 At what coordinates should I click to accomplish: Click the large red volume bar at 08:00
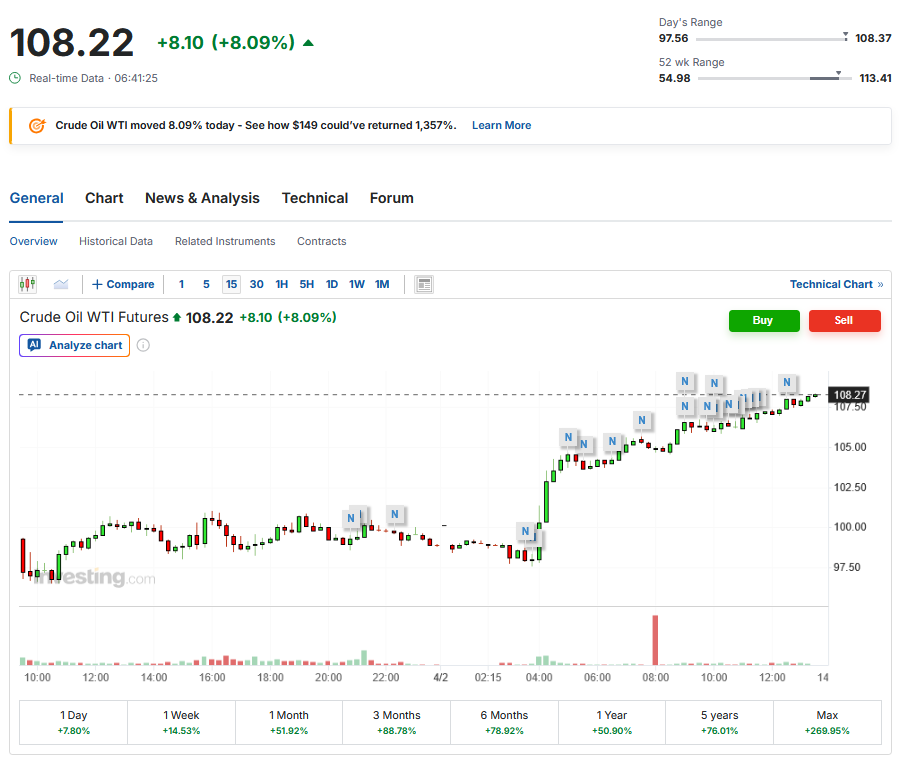(x=655, y=640)
